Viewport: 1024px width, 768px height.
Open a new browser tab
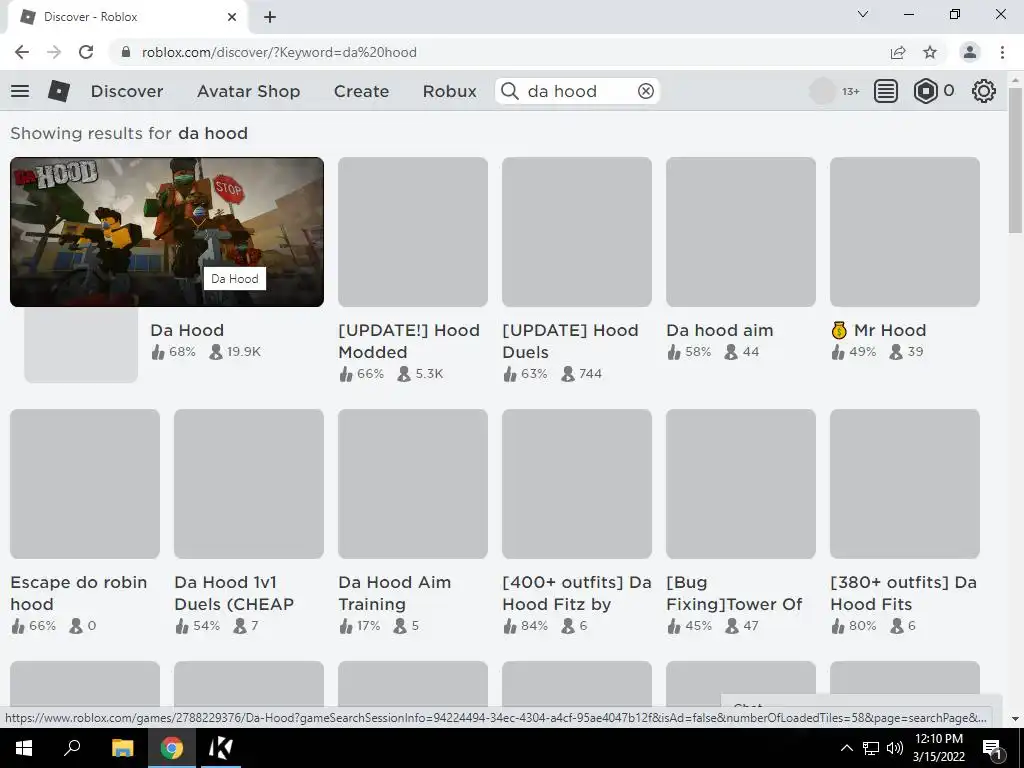270,17
